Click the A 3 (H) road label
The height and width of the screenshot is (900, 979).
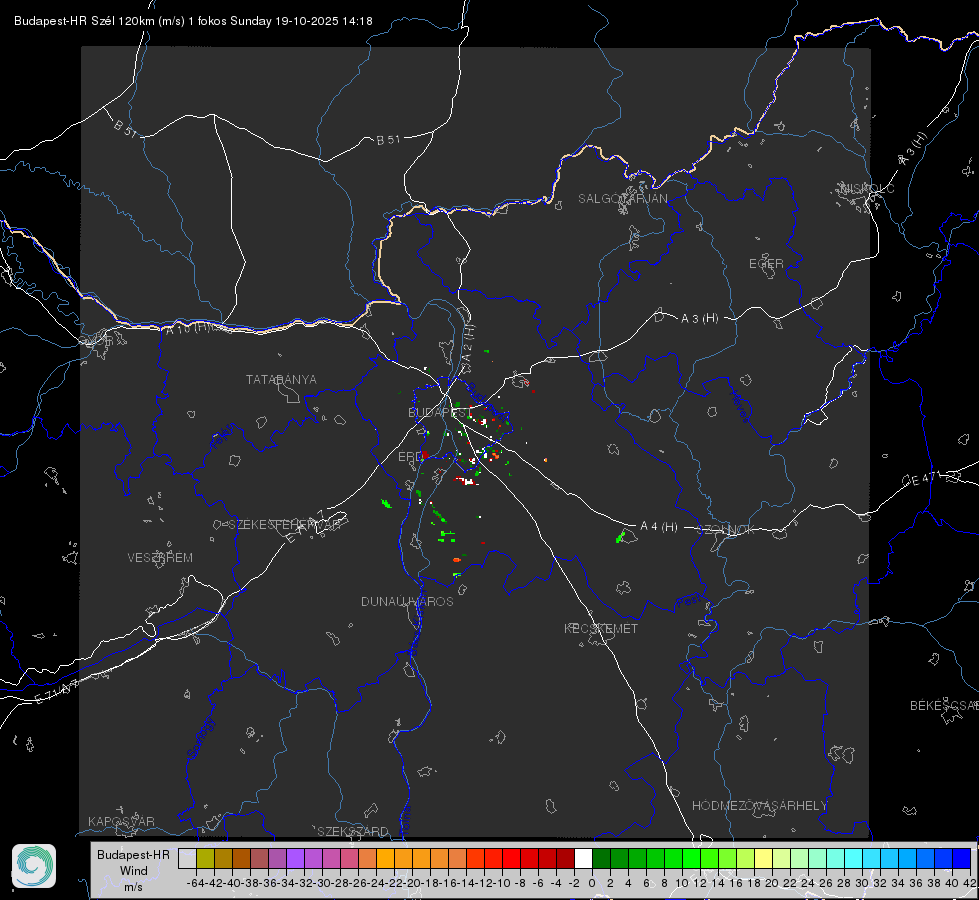(x=699, y=319)
